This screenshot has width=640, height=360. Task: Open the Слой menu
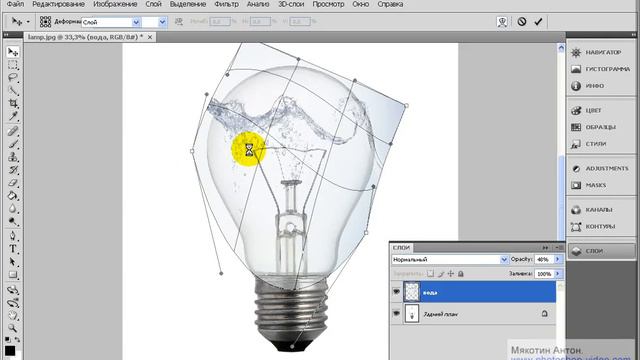click(153, 4)
